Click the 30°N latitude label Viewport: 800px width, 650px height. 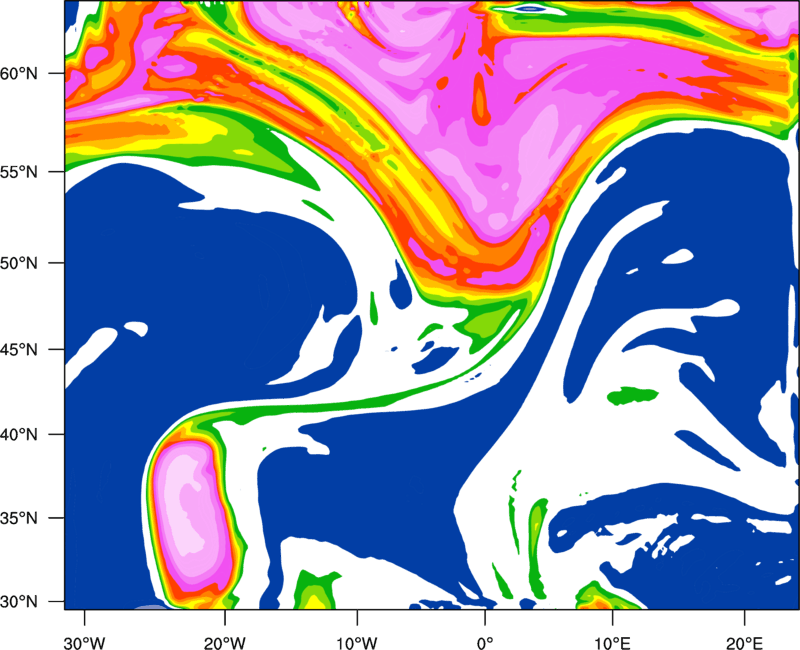(19, 602)
